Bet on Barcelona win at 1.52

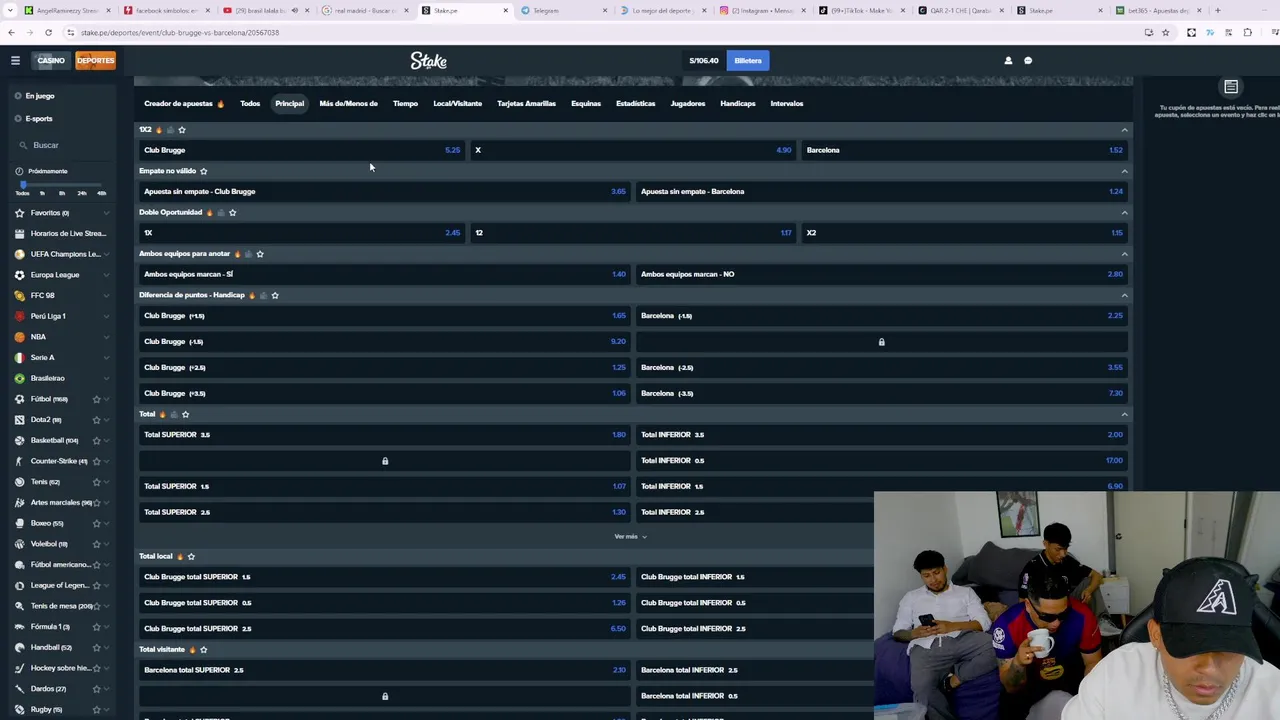point(964,150)
